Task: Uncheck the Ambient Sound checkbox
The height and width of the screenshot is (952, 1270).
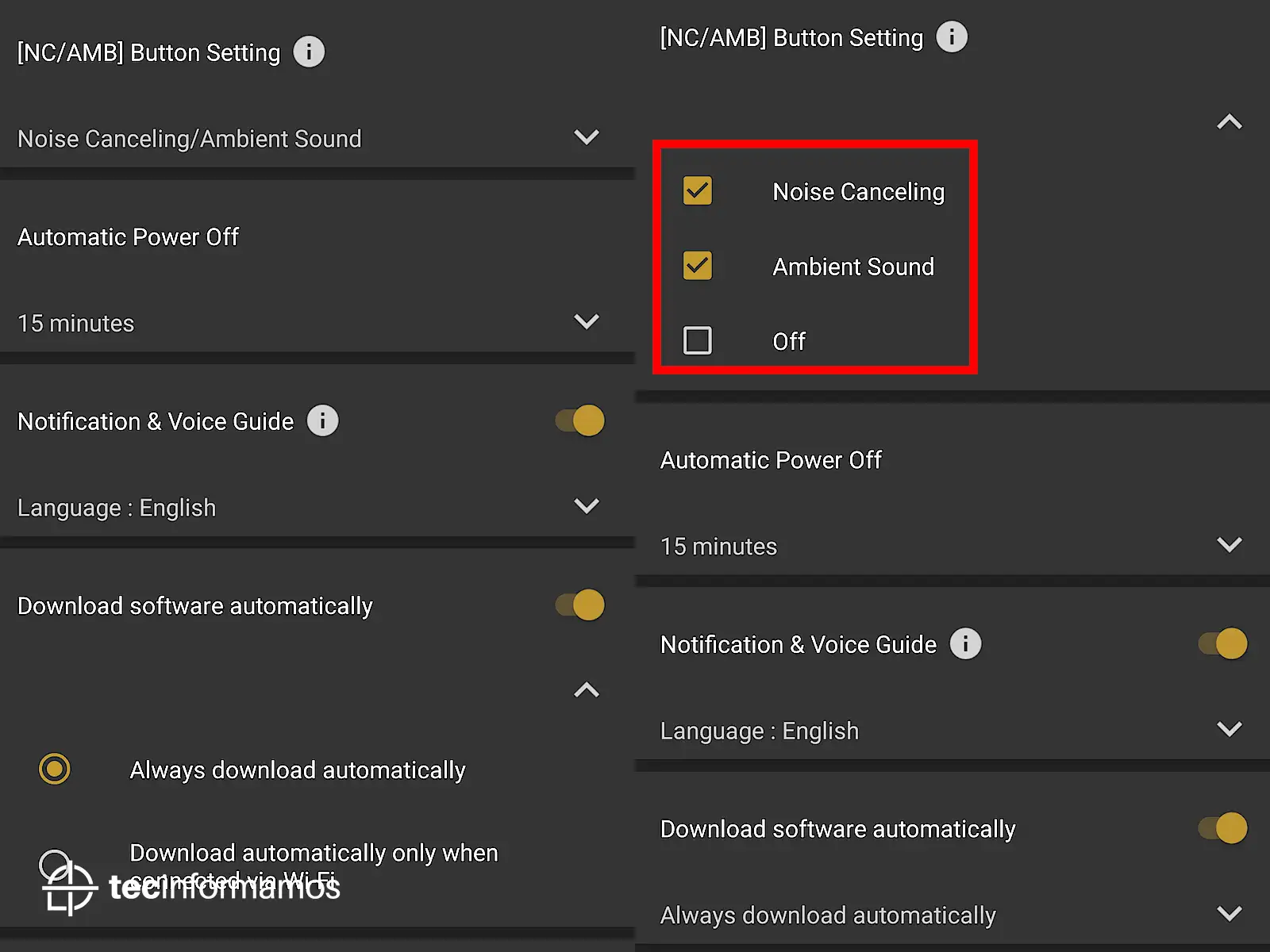Action: coord(698,266)
